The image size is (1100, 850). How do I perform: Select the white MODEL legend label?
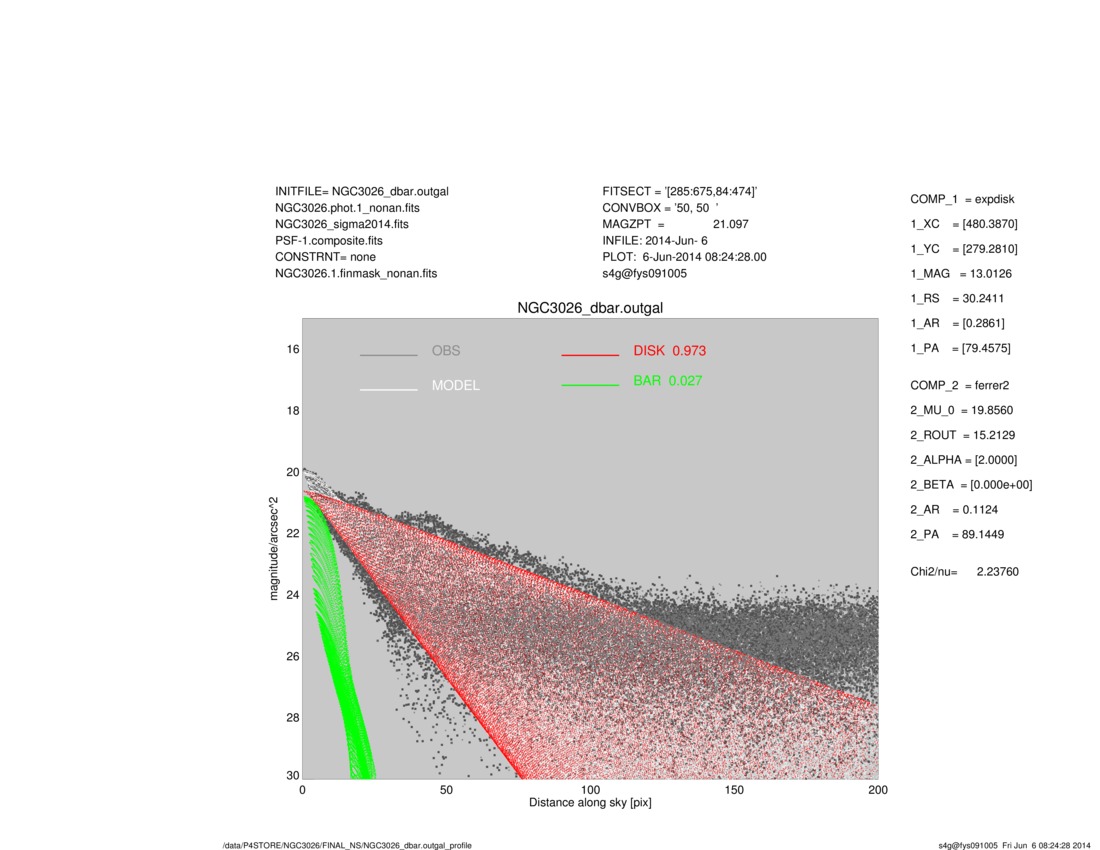pos(455,385)
